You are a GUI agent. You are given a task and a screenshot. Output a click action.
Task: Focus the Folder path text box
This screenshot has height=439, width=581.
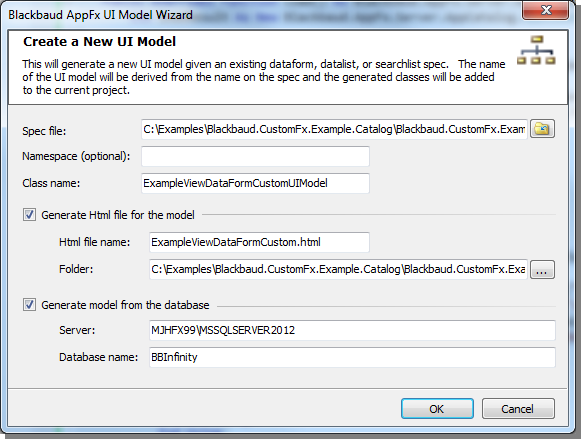(338, 269)
